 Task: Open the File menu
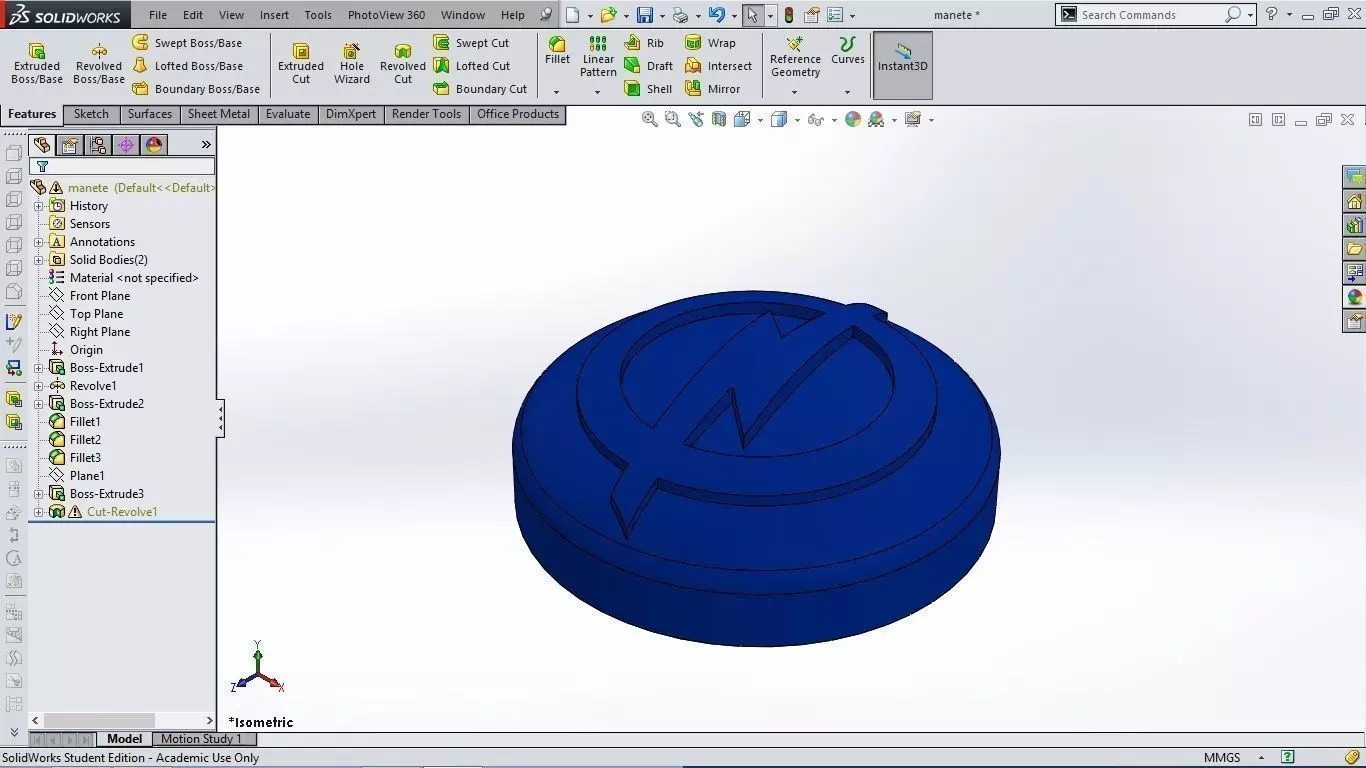[158, 15]
